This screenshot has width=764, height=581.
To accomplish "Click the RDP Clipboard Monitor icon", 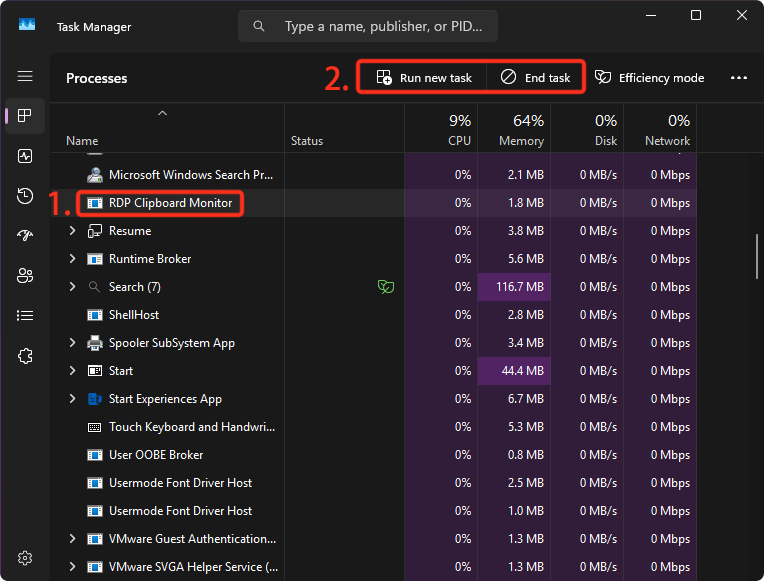I will pyautogui.click(x=95, y=203).
